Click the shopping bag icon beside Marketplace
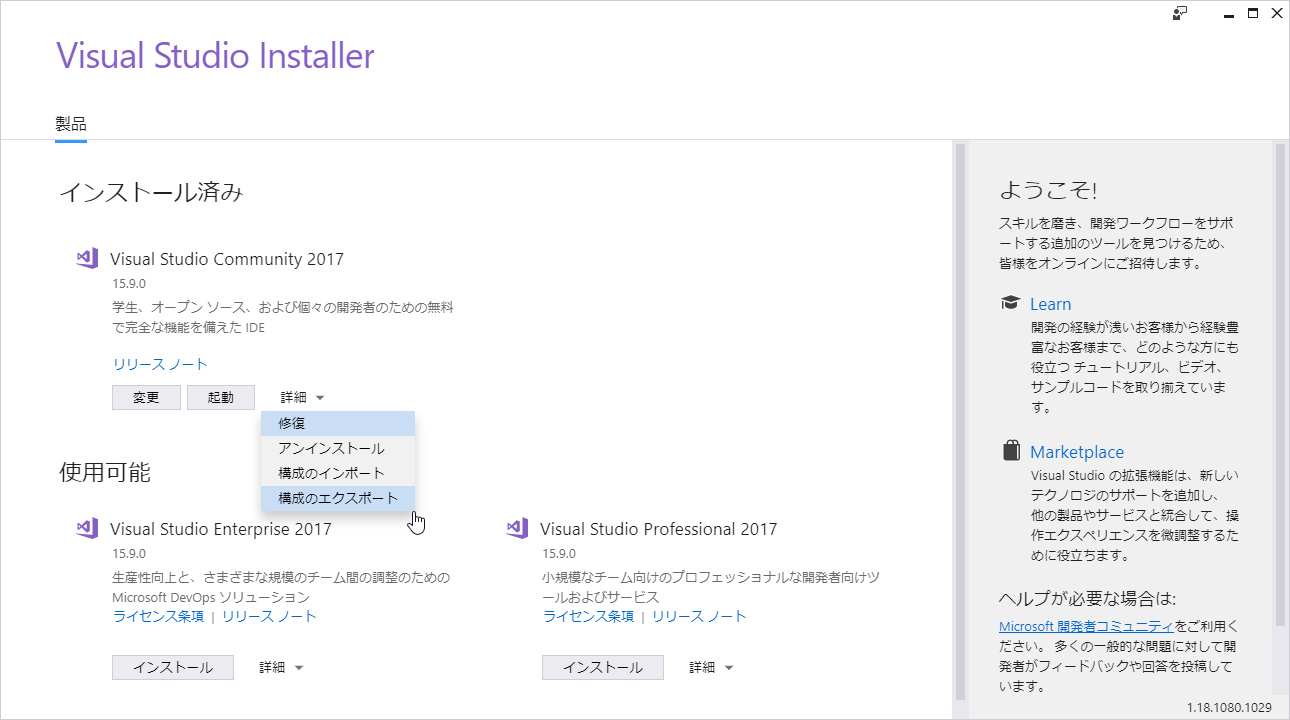This screenshot has height=720, width=1290. pos(1011,450)
